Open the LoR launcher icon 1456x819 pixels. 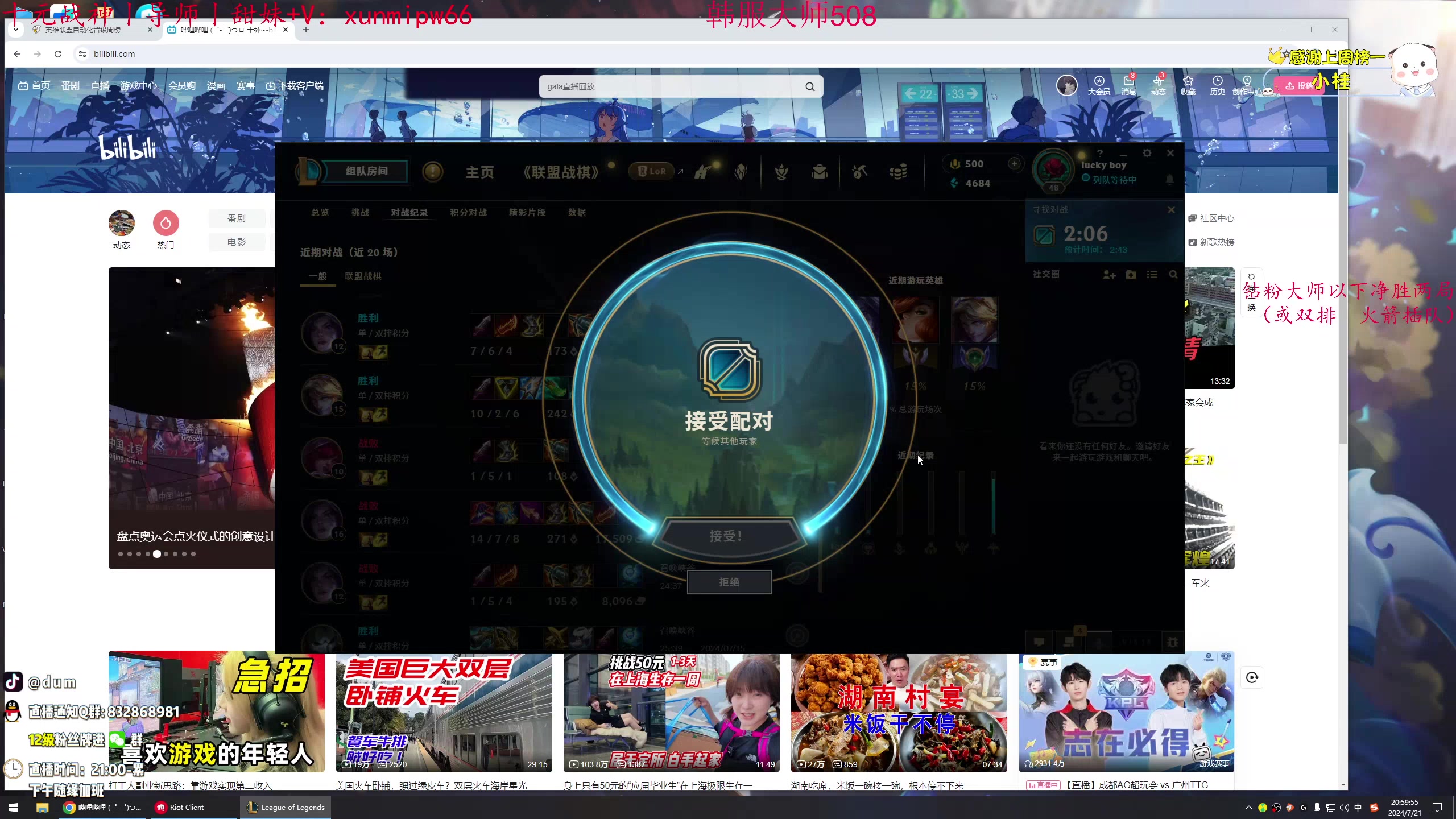click(652, 171)
